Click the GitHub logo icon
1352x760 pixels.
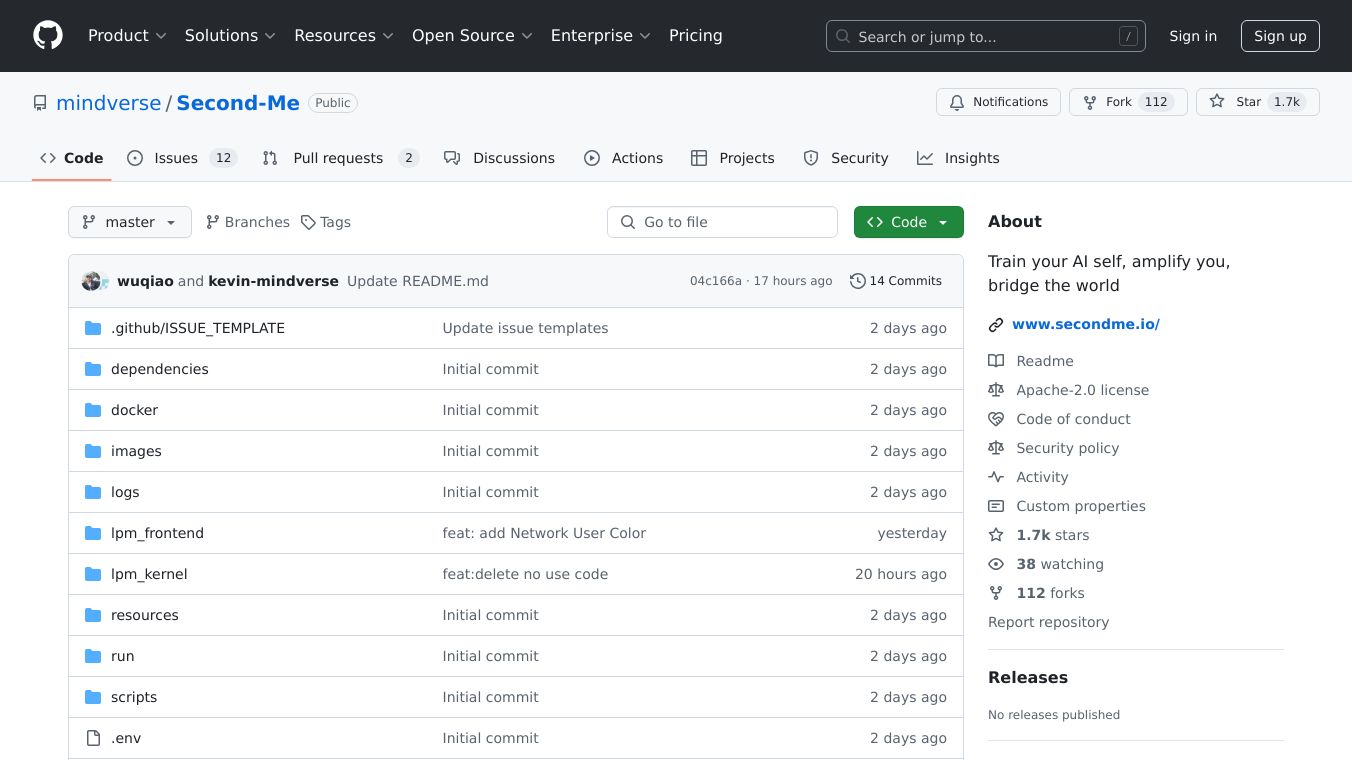click(x=48, y=36)
